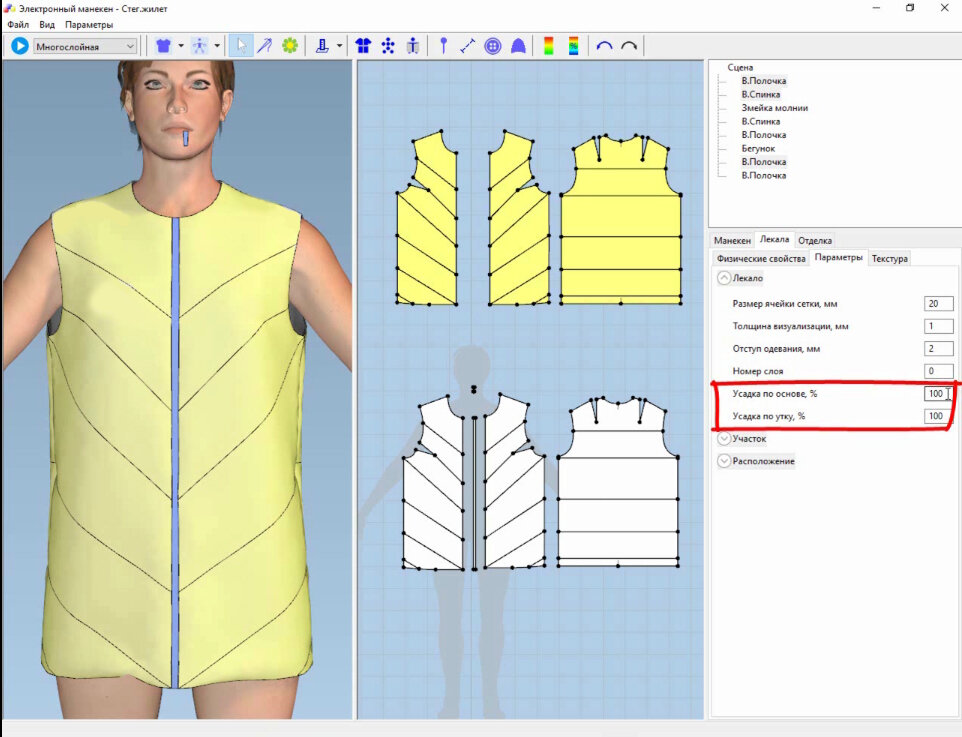Select the pin tool icon
The image size is (962, 737).
(x=444, y=46)
